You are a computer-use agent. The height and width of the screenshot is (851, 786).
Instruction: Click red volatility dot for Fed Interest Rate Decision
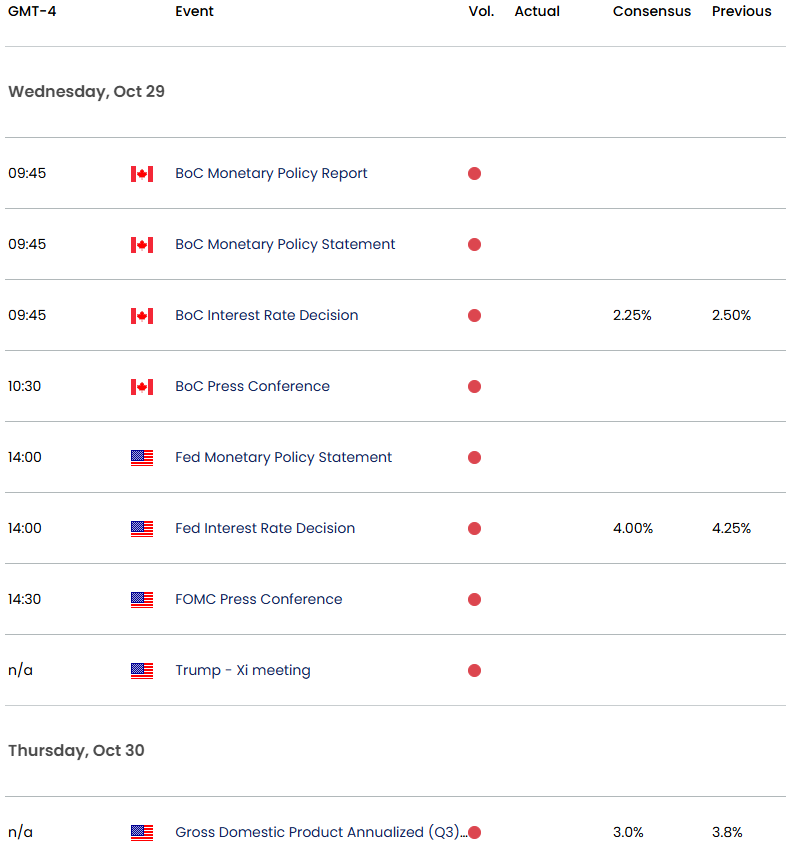point(474,529)
